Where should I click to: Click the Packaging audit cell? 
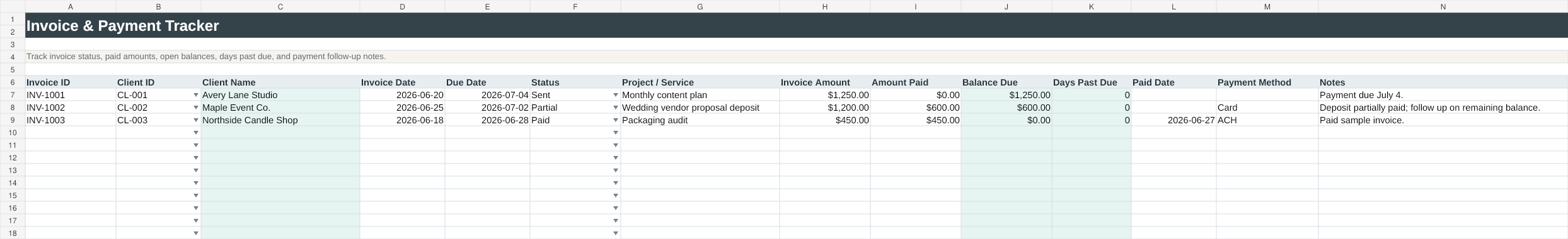tap(700, 120)
